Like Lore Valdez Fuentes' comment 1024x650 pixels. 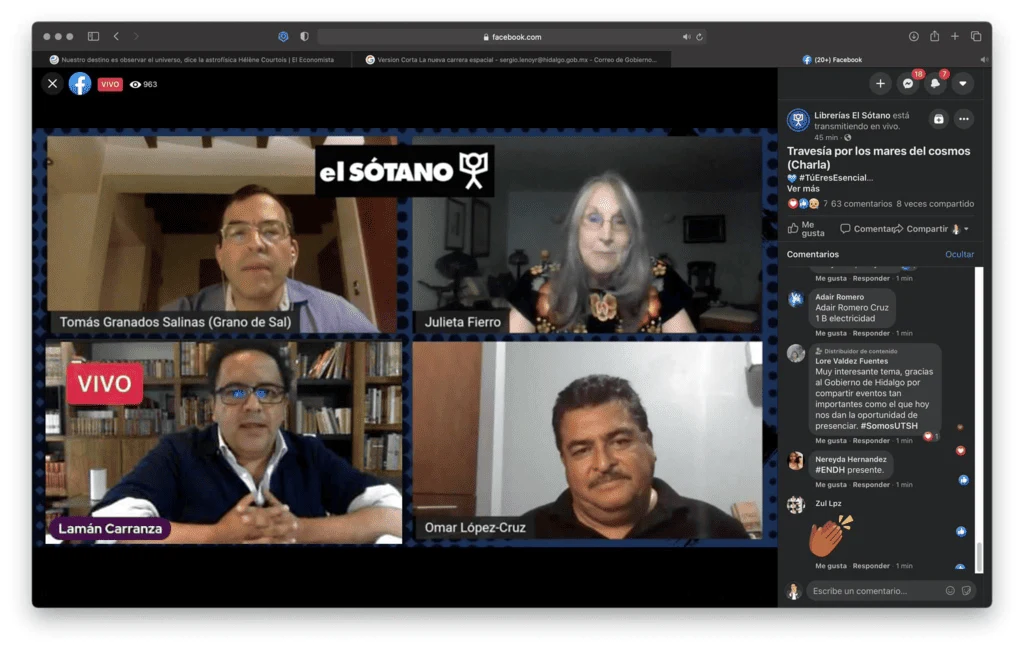click(x=831, y=440)
